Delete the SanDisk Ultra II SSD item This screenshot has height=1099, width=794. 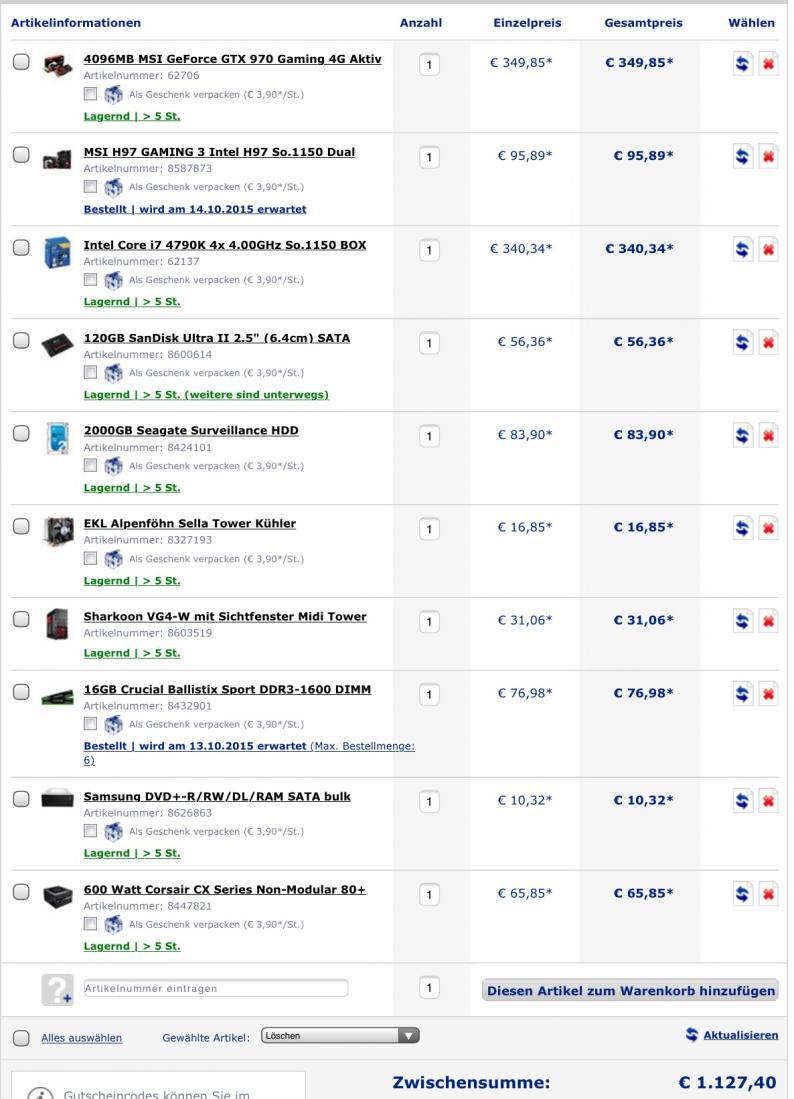[x=768, y=342]
